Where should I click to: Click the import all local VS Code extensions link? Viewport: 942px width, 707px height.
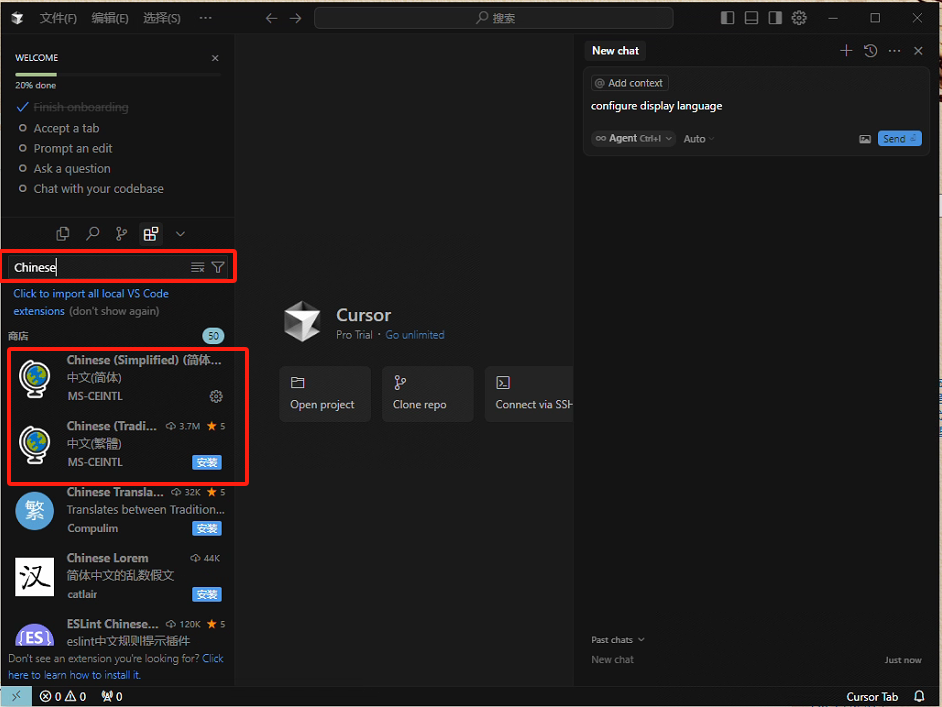pos(91,302)
